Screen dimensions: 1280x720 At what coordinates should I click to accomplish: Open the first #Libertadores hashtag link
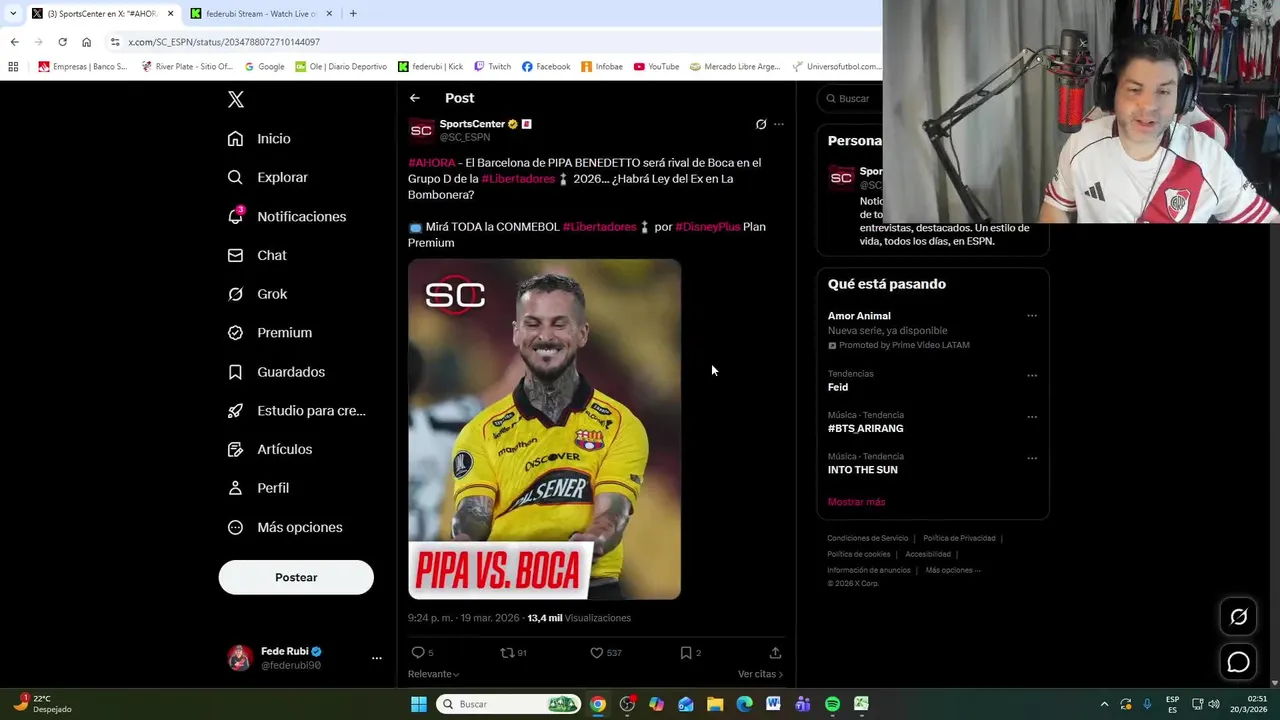[x=518, y=179]
